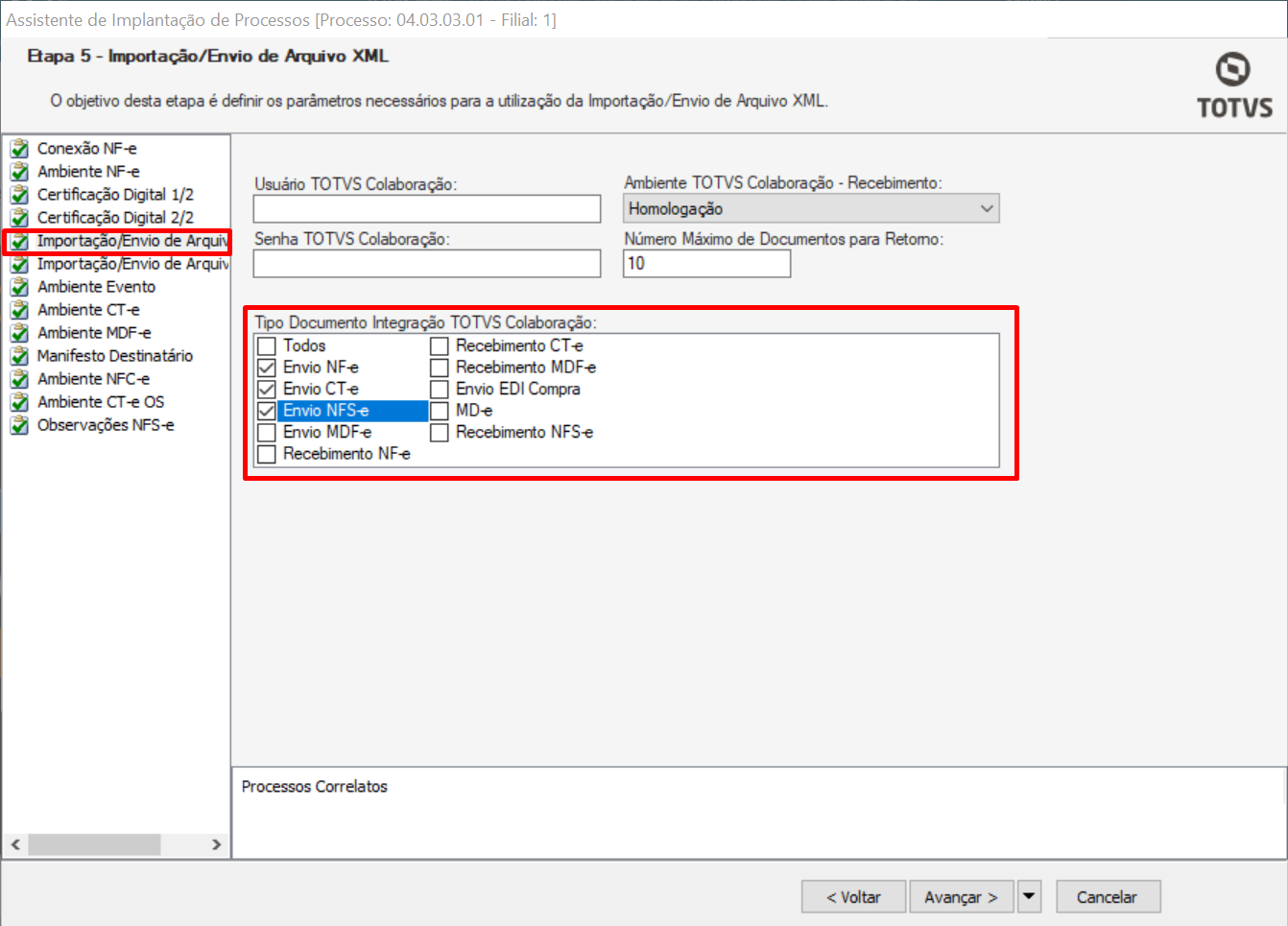Go to Manifesto Destinatário step
1288x926 pixels.
coord(115,356)
